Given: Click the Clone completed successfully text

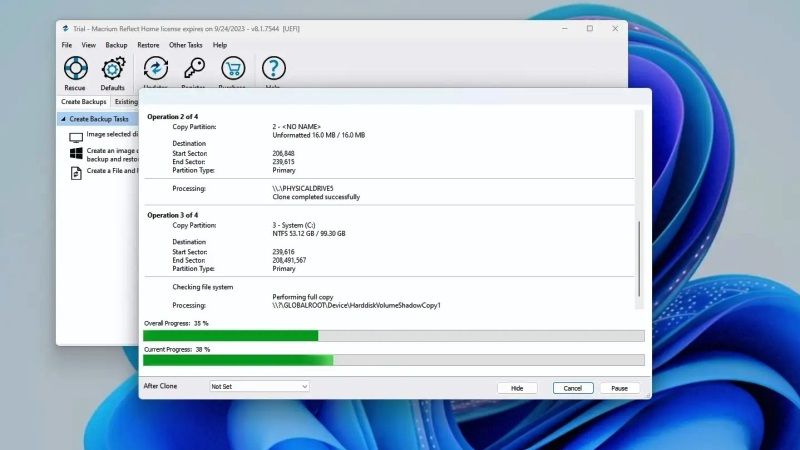Looking at the screenshot, I should tap(316, 197).
